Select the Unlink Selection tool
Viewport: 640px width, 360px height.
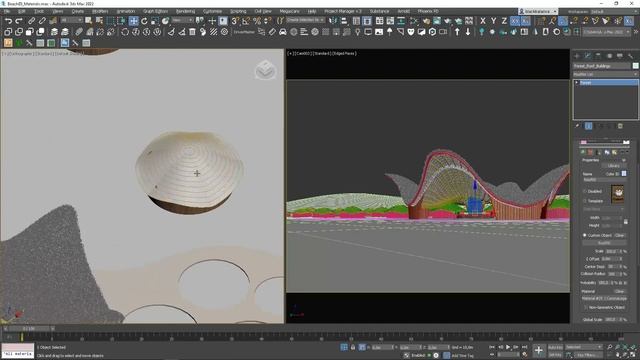(42, 21)
